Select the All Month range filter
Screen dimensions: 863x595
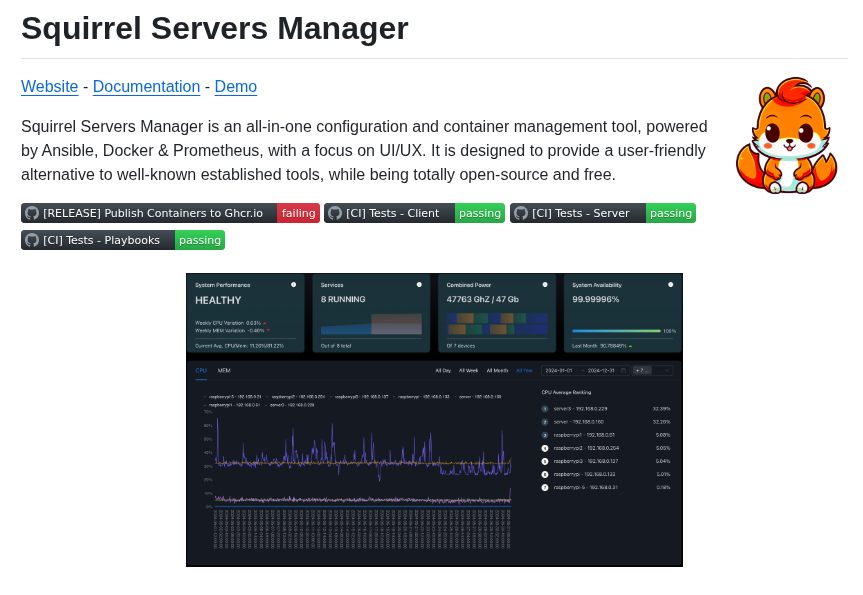click(497, 370)
